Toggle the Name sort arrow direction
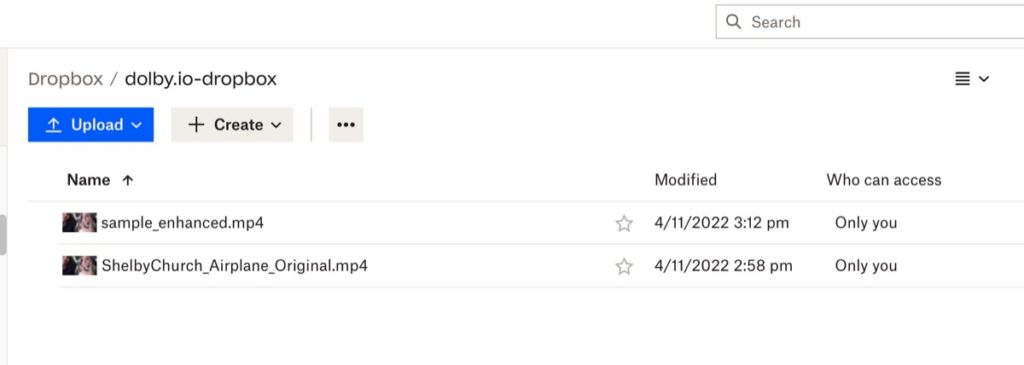 (128, 180)
